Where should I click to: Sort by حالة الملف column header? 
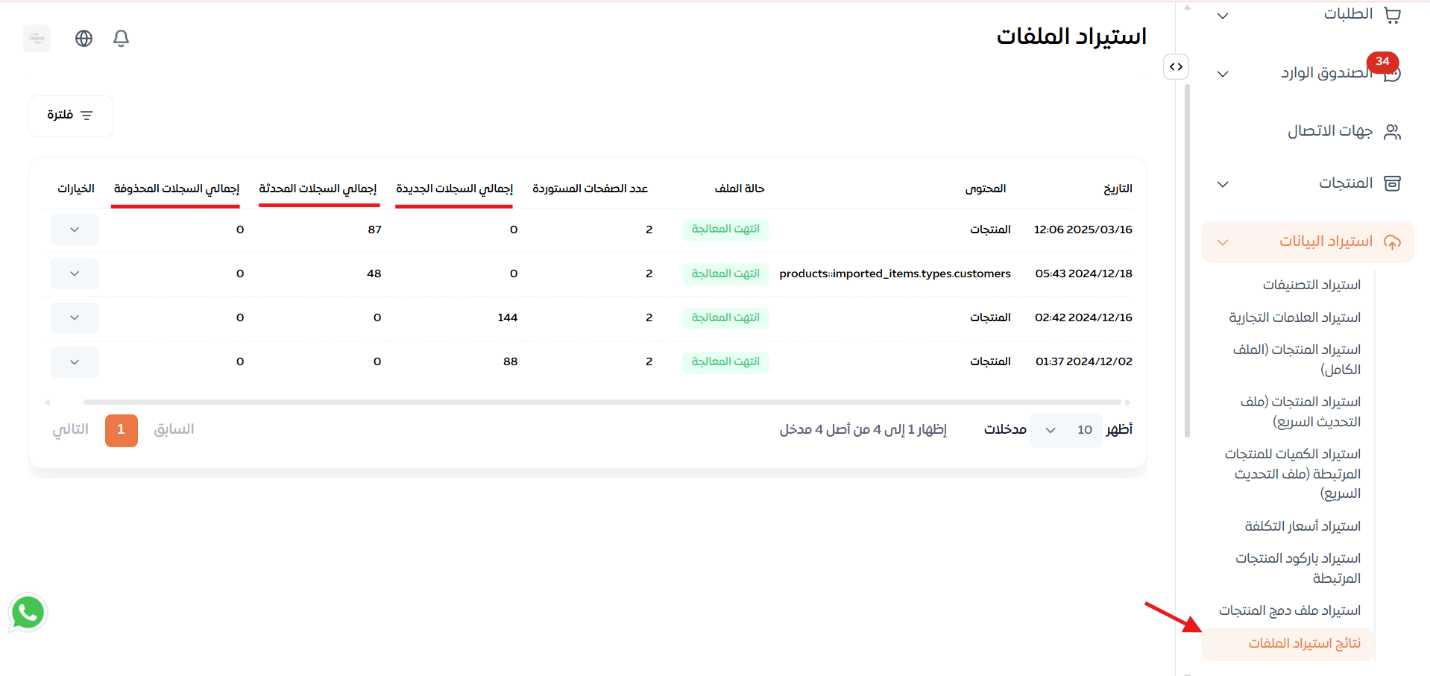[740, 188]
